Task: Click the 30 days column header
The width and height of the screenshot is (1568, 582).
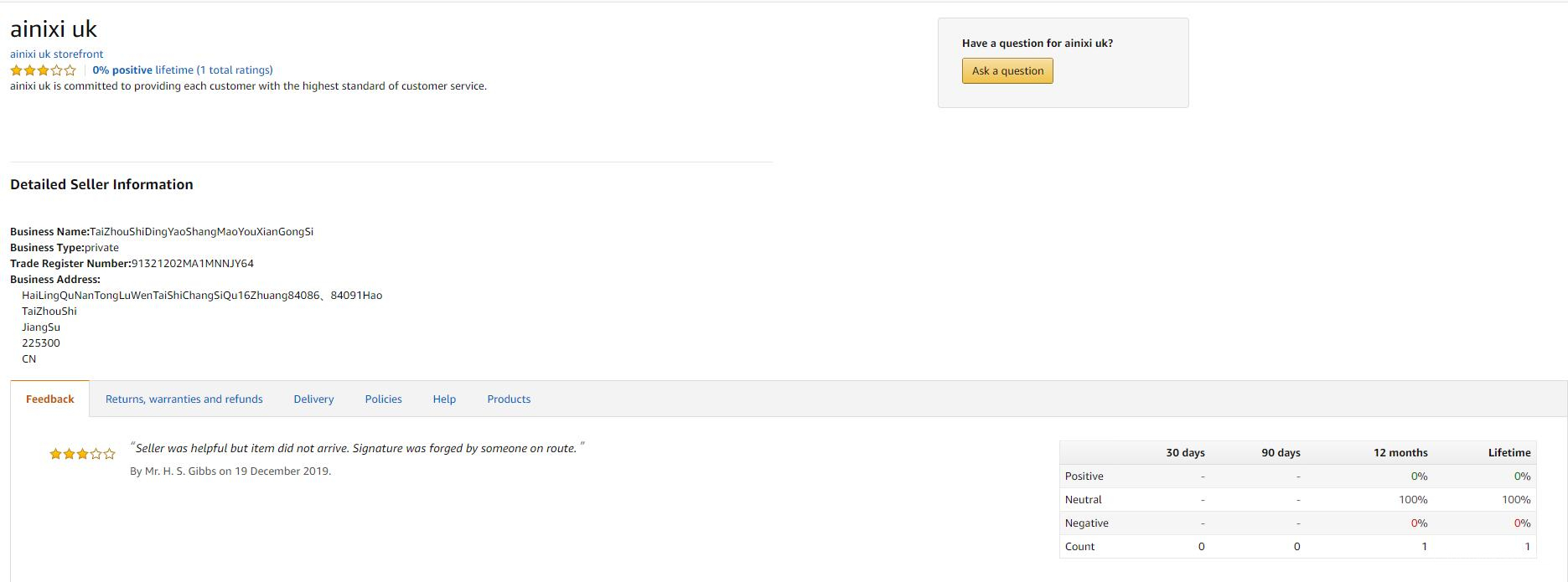Action: [x=1185, y=453]
